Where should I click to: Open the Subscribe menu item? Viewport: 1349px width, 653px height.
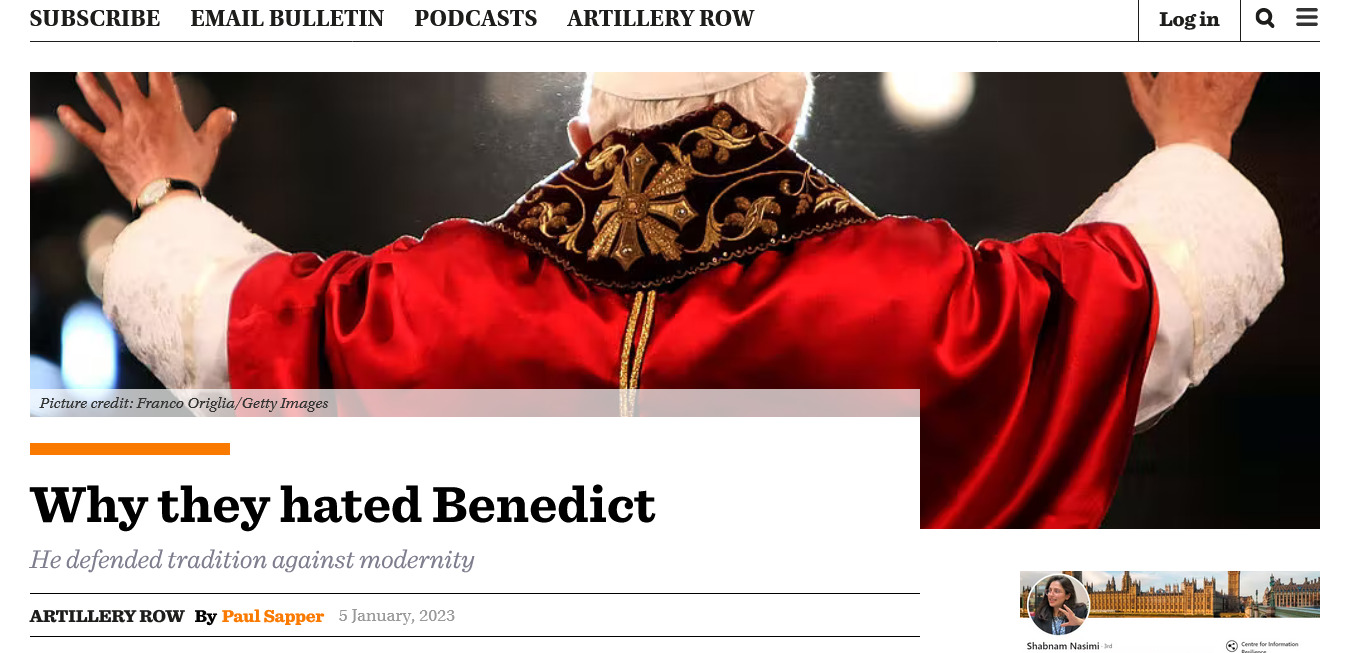pos(95,18)
